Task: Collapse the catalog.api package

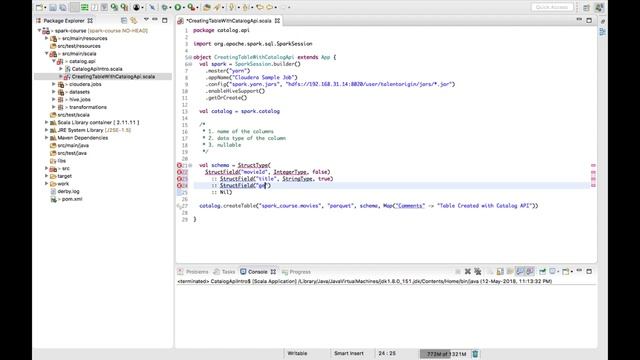Action: [x=53, y=61]
